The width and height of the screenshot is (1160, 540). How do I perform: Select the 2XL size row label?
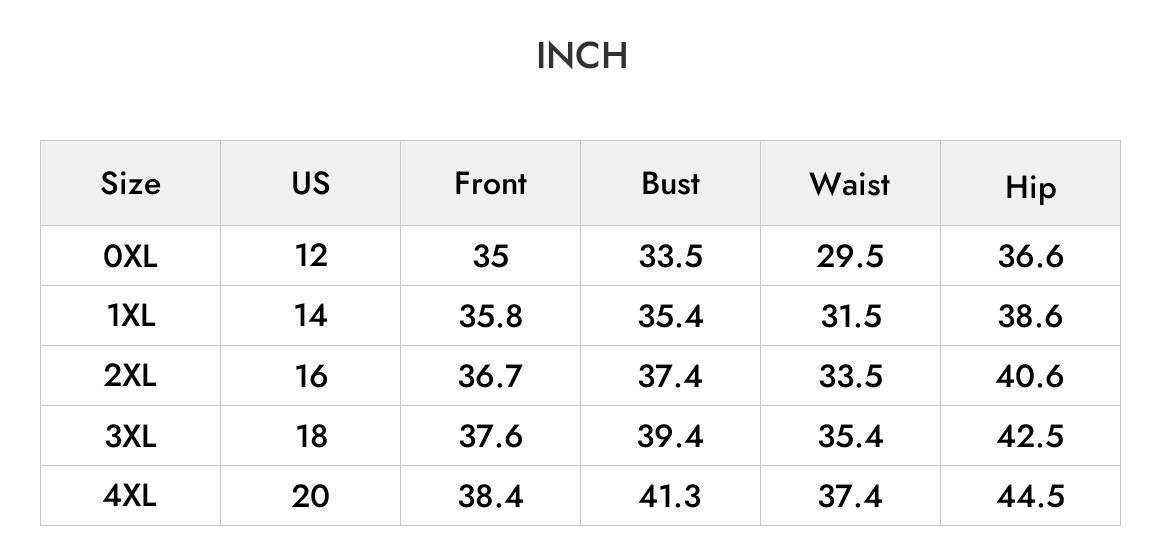[x=130, y=376]
